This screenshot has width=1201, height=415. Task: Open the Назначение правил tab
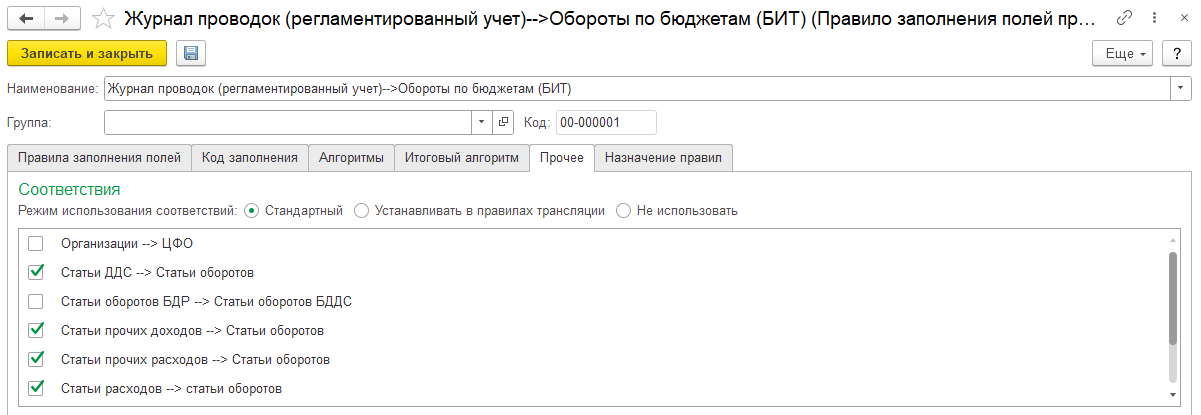click(x=664, y=158)
